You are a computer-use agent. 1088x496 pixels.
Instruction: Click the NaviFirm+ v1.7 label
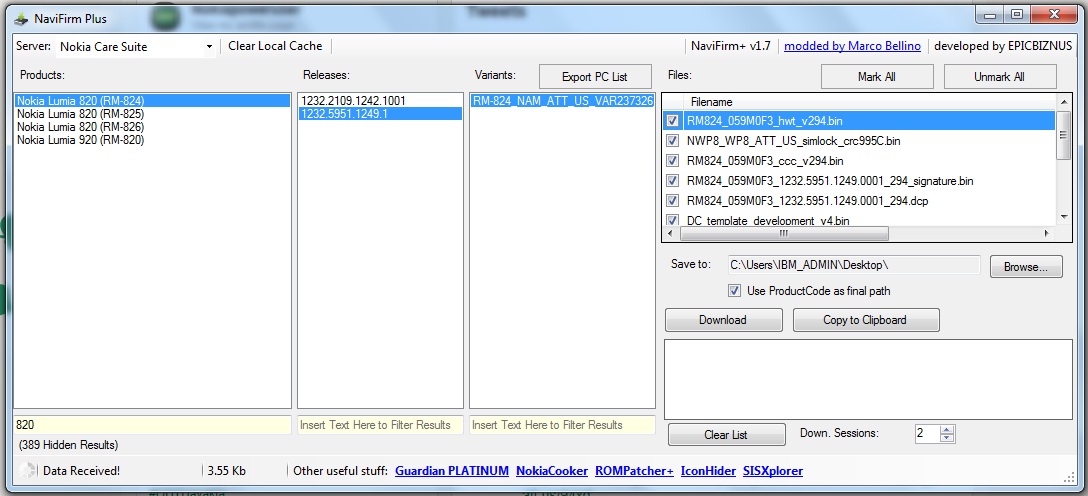731,46
